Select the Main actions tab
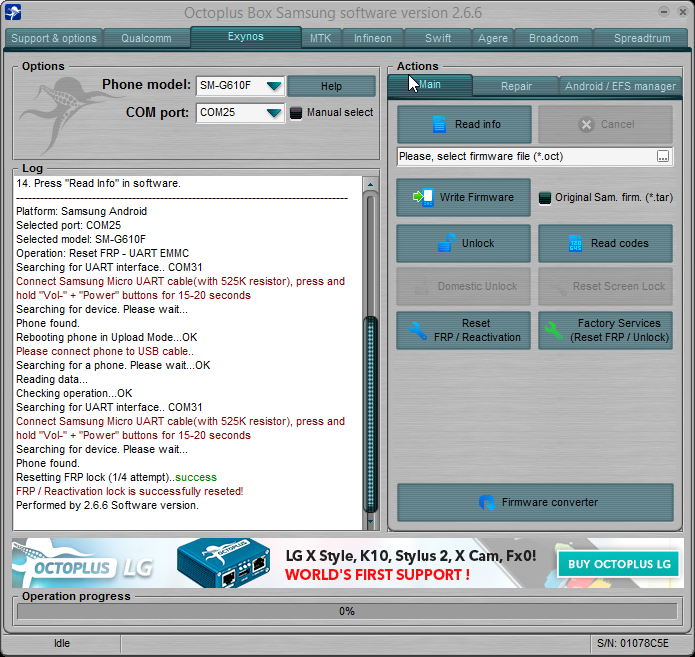The image size is (695, 657). click(x=430, y=85)
